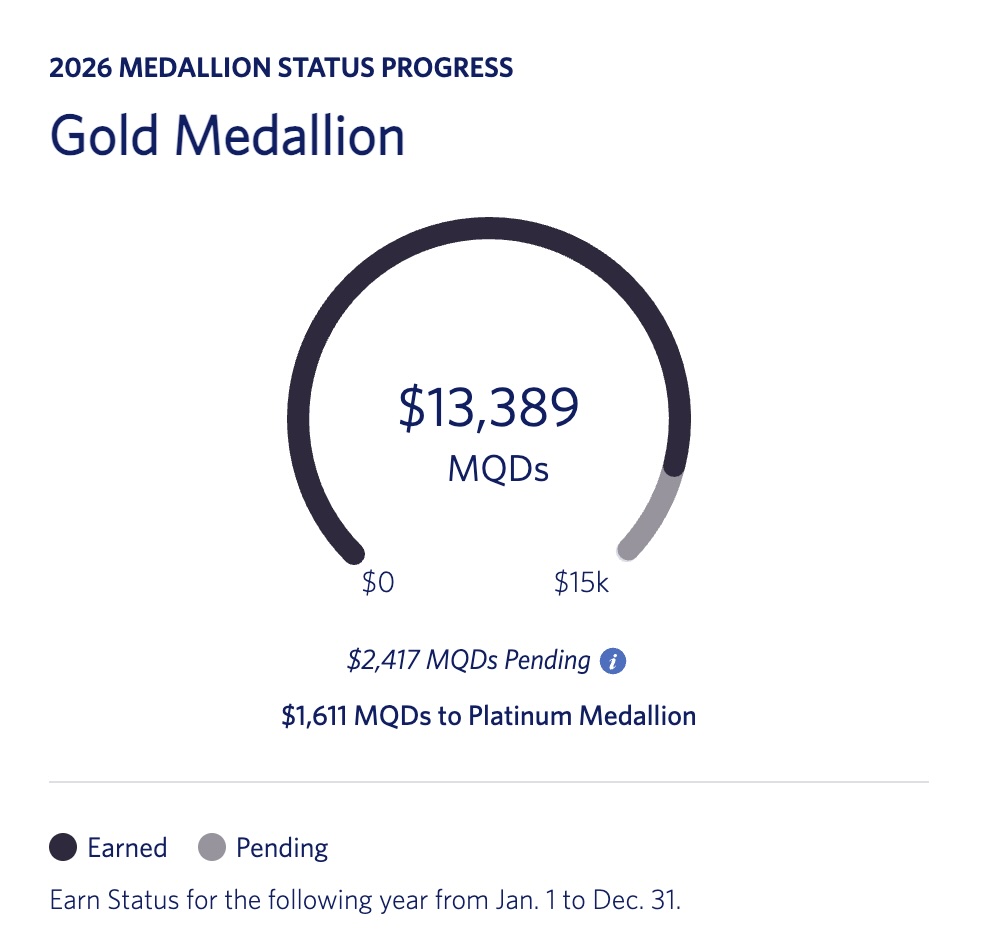The image size is (982, 935).
Task: Click the MQDs label under the amount
Action: point(498,468)
